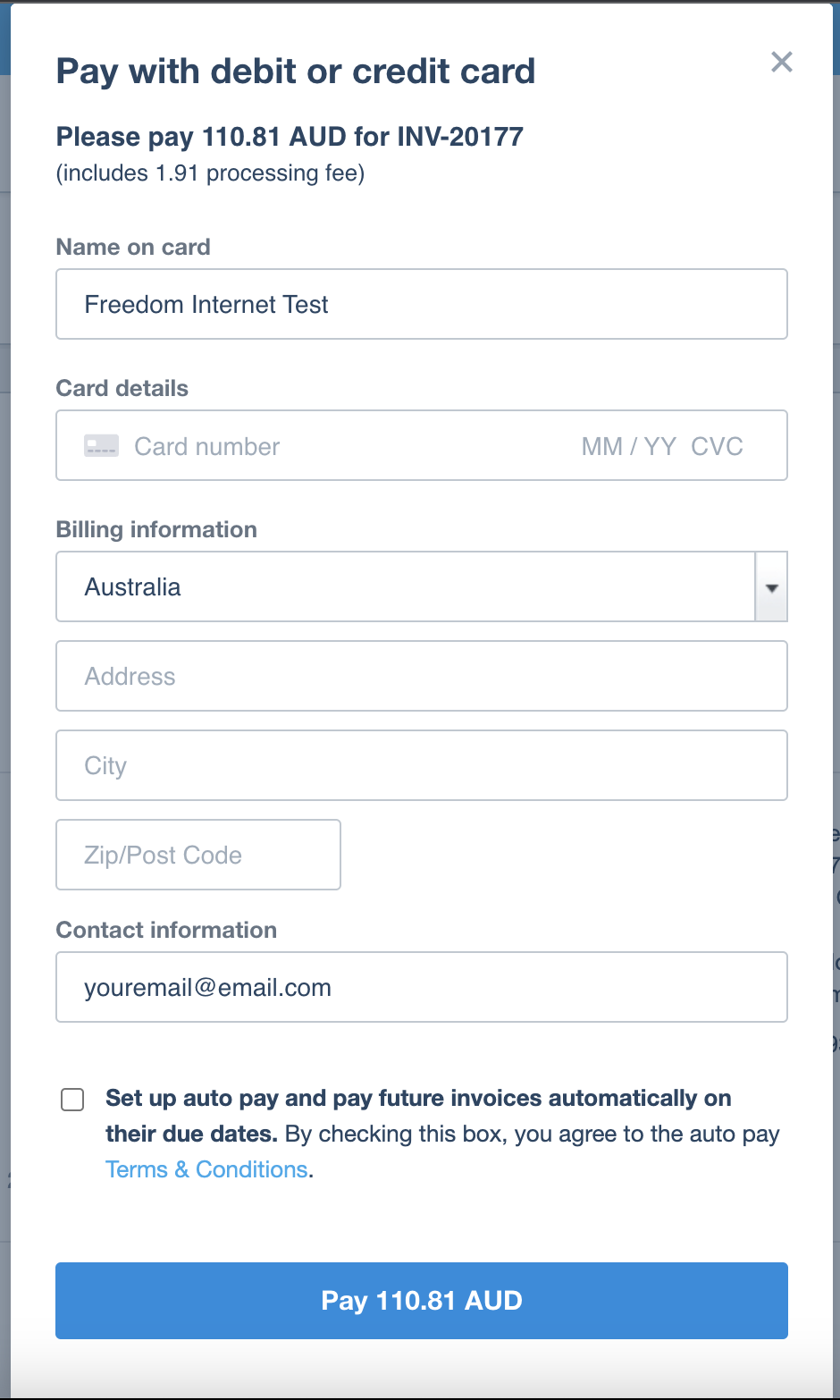Image resolution: width=840 pixels, height=1400 pixels.
Task: Click the Set up auto pay bold text
Action: tap(418, 1116)
